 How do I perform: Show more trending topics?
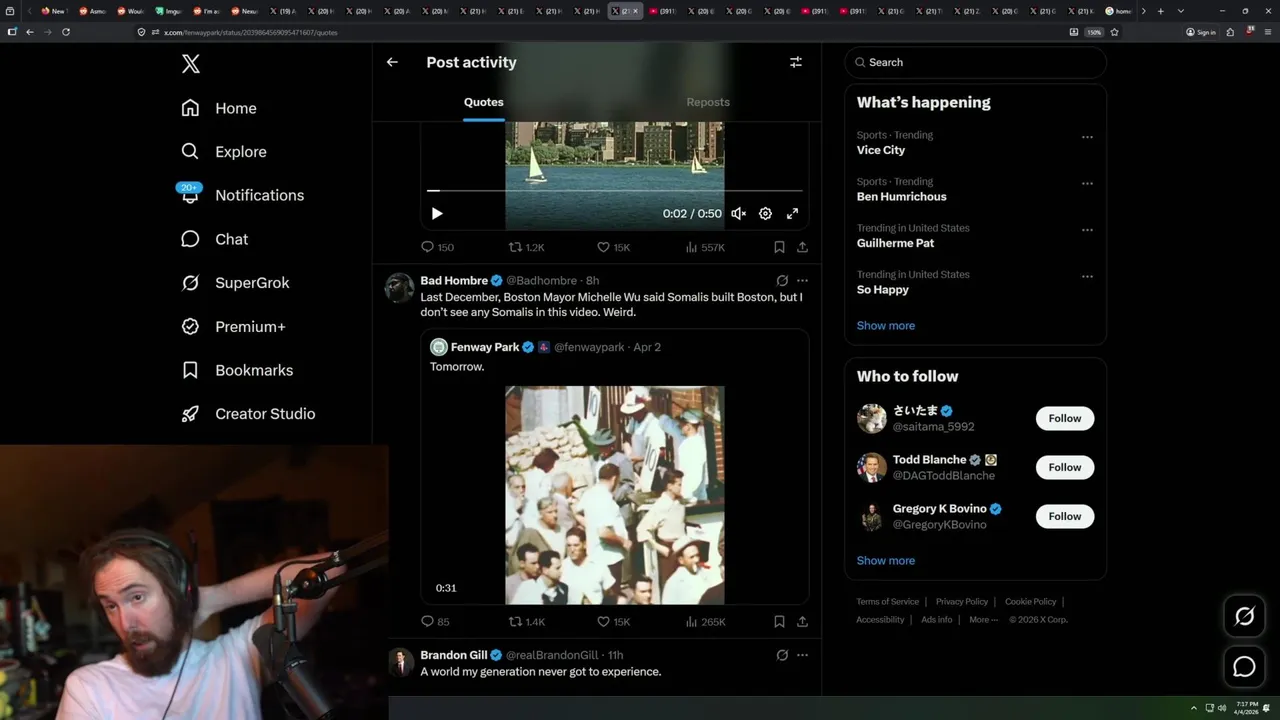pyautogui.click(x=886, y=326)
